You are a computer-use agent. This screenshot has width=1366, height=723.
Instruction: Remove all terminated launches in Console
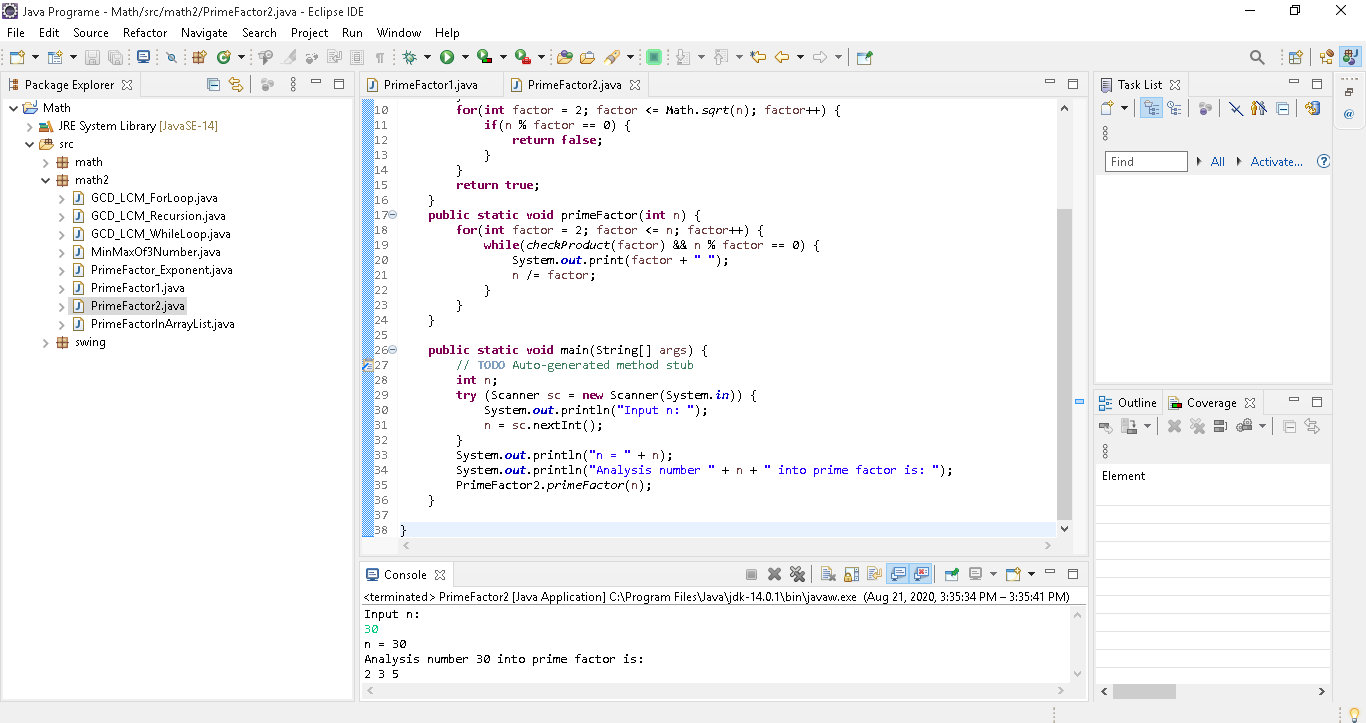(x=798, y=573)
